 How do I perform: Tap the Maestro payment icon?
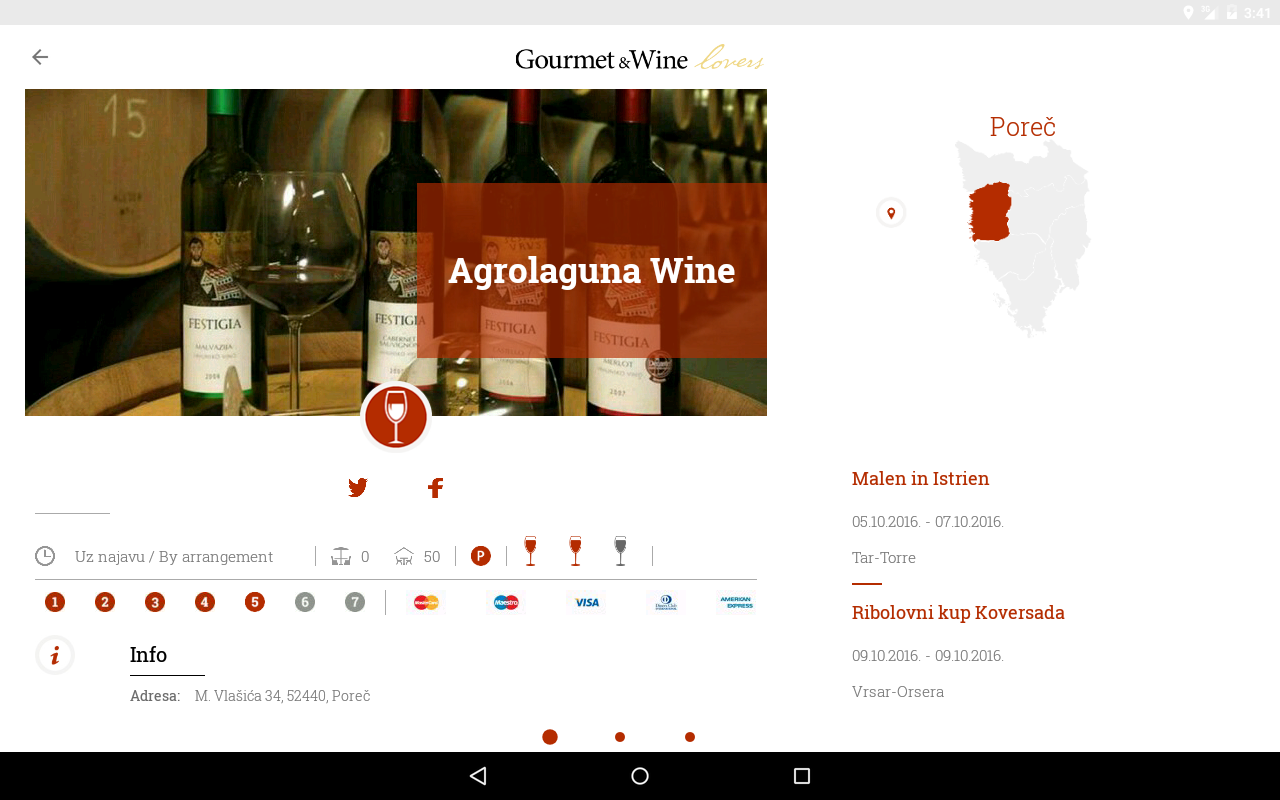coord(506,602)
